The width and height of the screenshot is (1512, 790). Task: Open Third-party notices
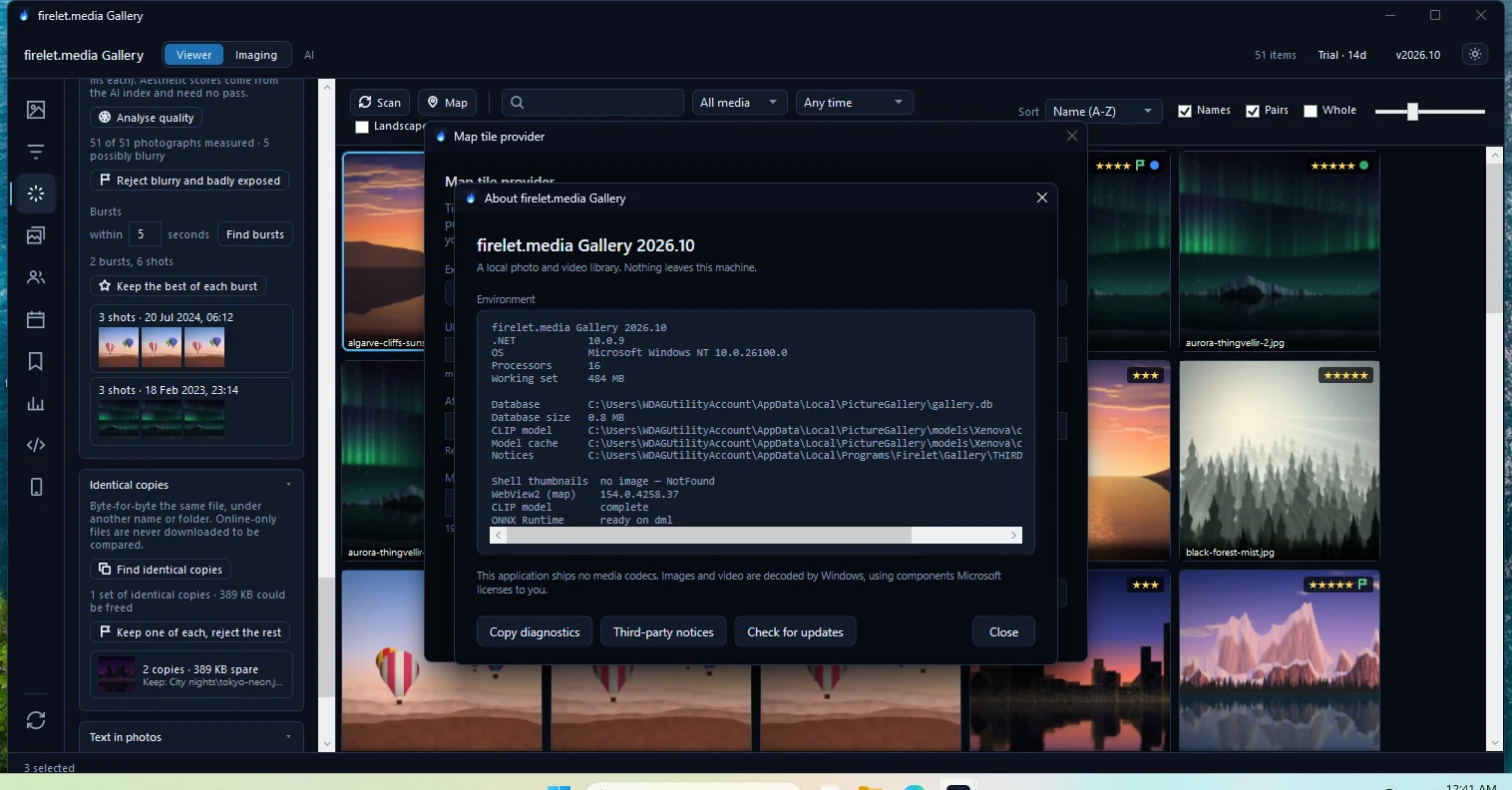point(663,632)
